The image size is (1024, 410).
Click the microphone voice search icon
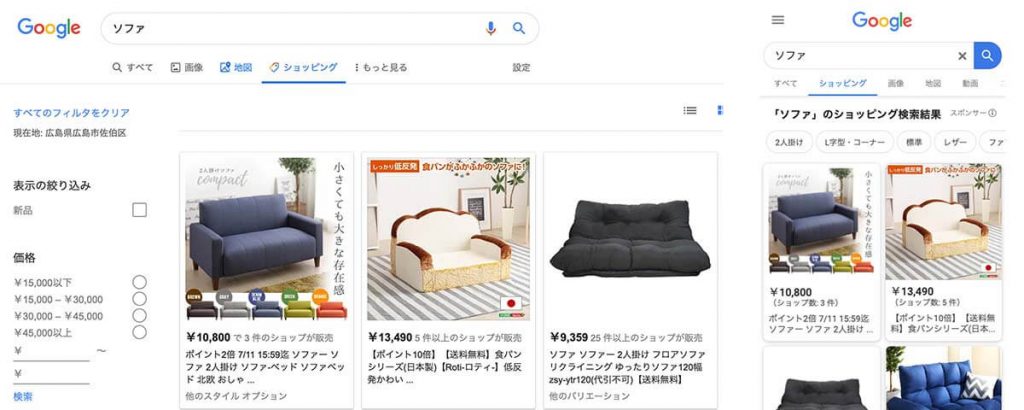[x=490, y=28]
